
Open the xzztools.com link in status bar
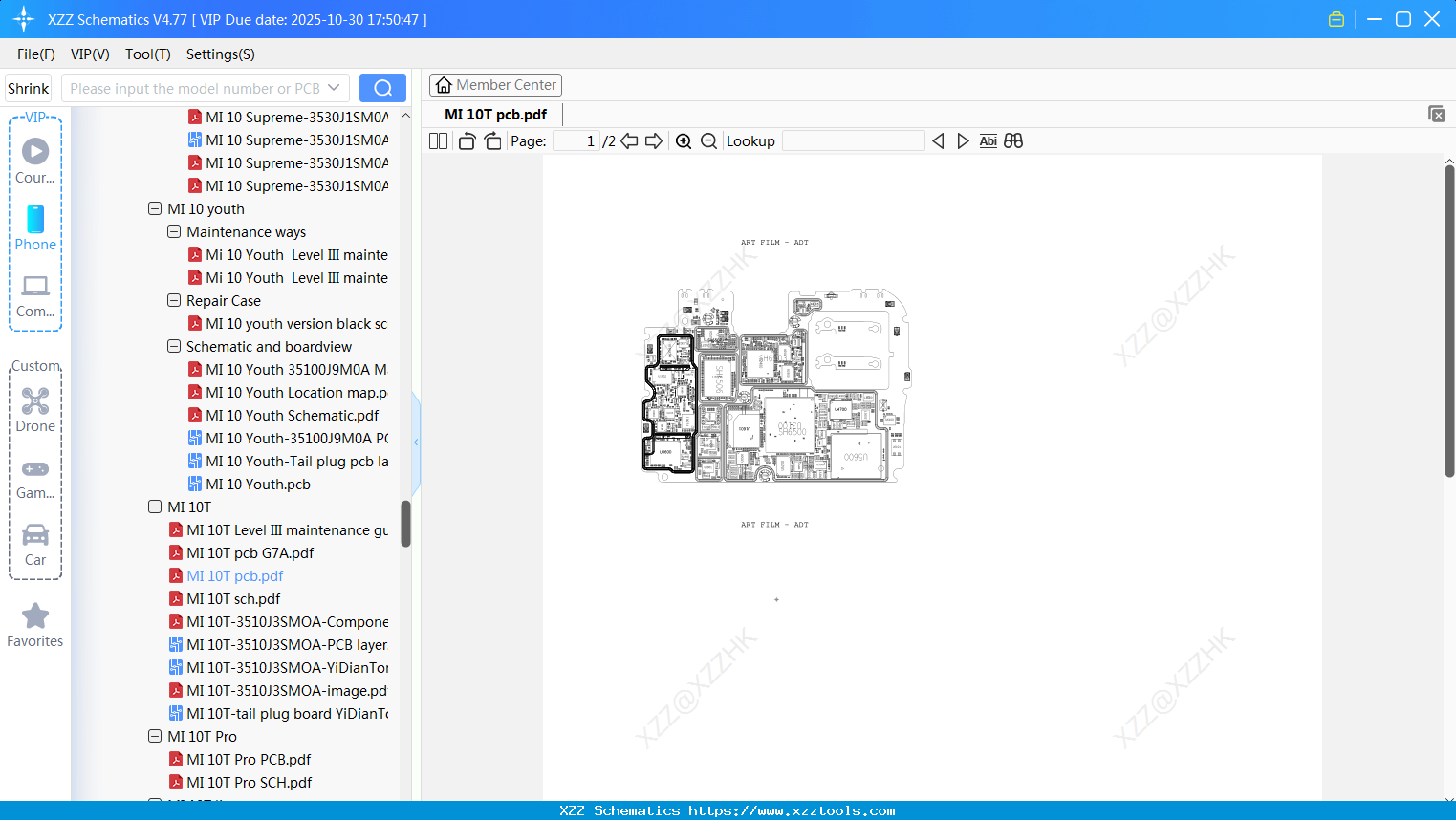tap(792, 810)
